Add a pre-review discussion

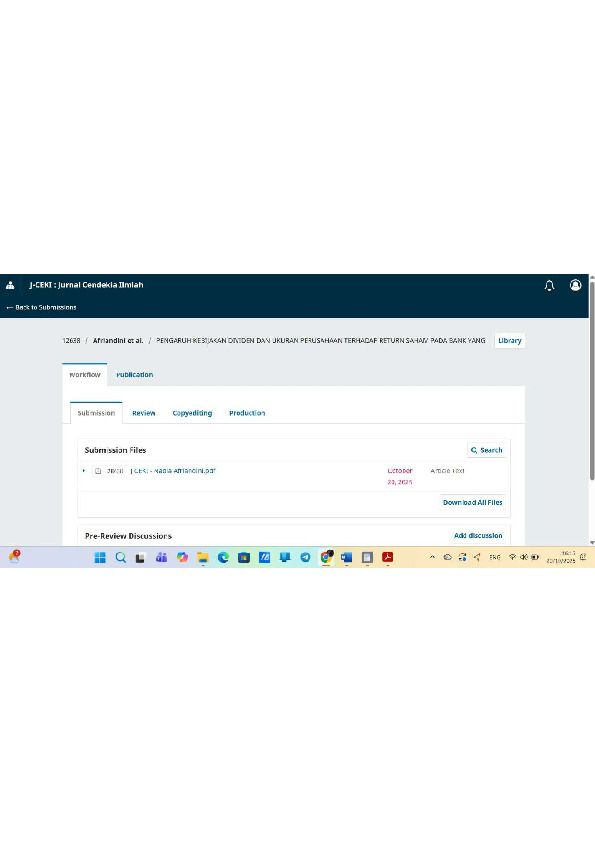pyautogui.click(x=478, y=535)
